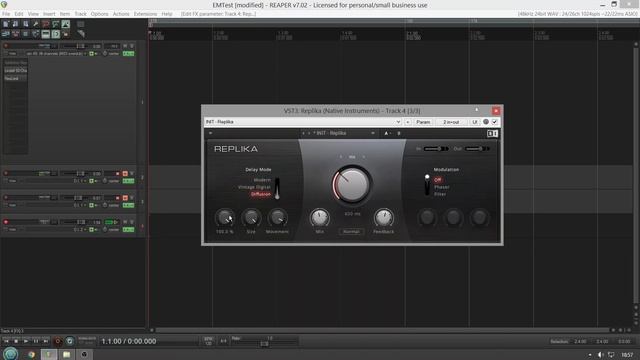Click the New project toolbar icon
Screen dimensions: 640x360
click(6, 24)
